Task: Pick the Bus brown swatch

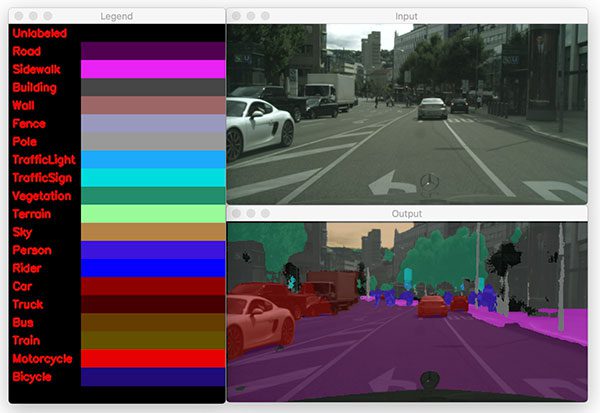Action: pos(153,322)
